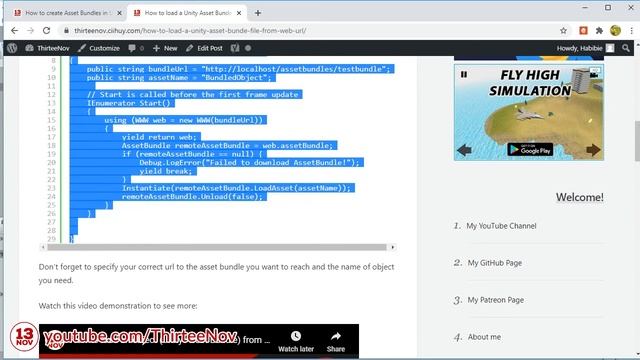Close the 'How to load a Unity Asset Bundle' tab
Image resolution: width=640 pixels, height=360 pixels.
click(239, 13)
